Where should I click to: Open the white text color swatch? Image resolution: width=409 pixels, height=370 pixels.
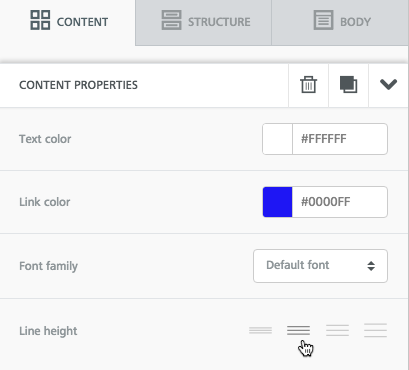click(x=277, y=139)
